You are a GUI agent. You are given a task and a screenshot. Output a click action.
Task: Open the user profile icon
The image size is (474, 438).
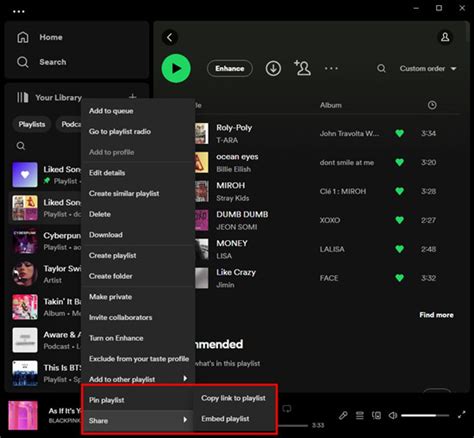tap(445, 37)
